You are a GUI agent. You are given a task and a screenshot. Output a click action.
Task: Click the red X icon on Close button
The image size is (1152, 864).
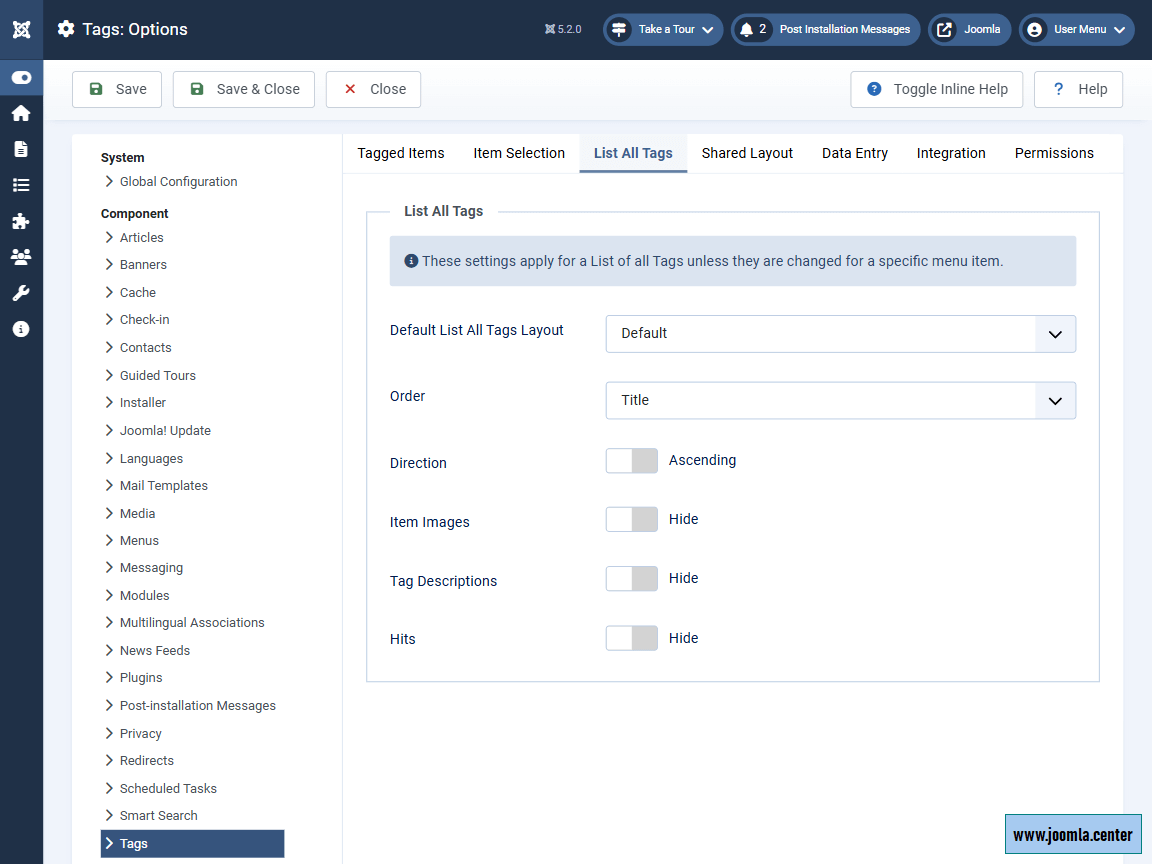350,89
